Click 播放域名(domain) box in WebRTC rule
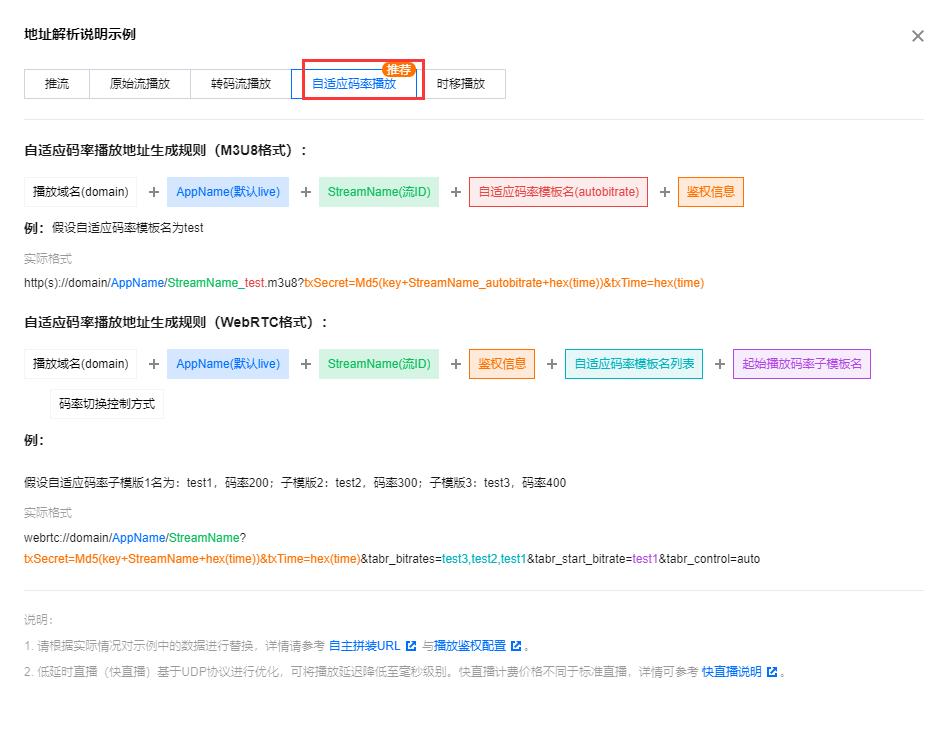945x730 pixels. (81, 363)
